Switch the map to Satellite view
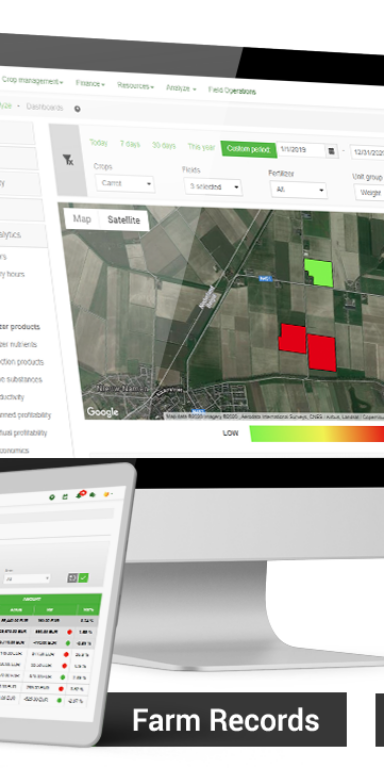Viewport: 384px width, 768px height. tap(123, 220)
